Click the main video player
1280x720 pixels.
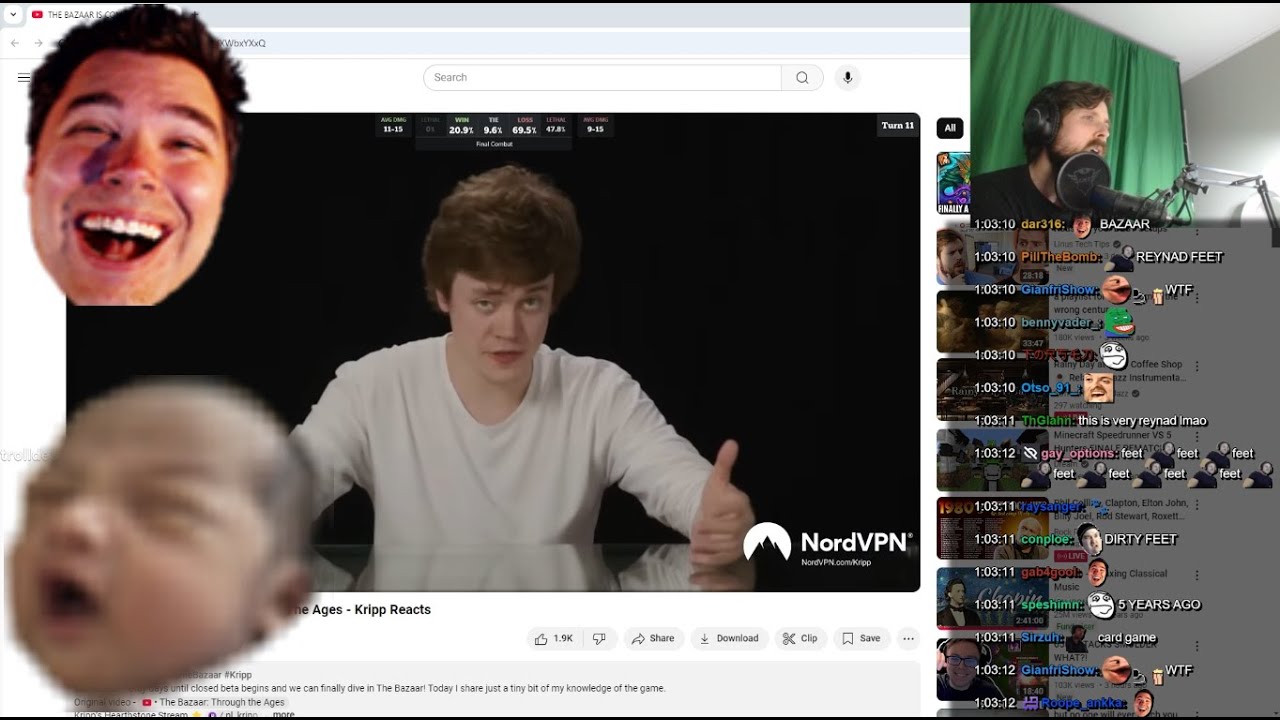pos(493,352)
